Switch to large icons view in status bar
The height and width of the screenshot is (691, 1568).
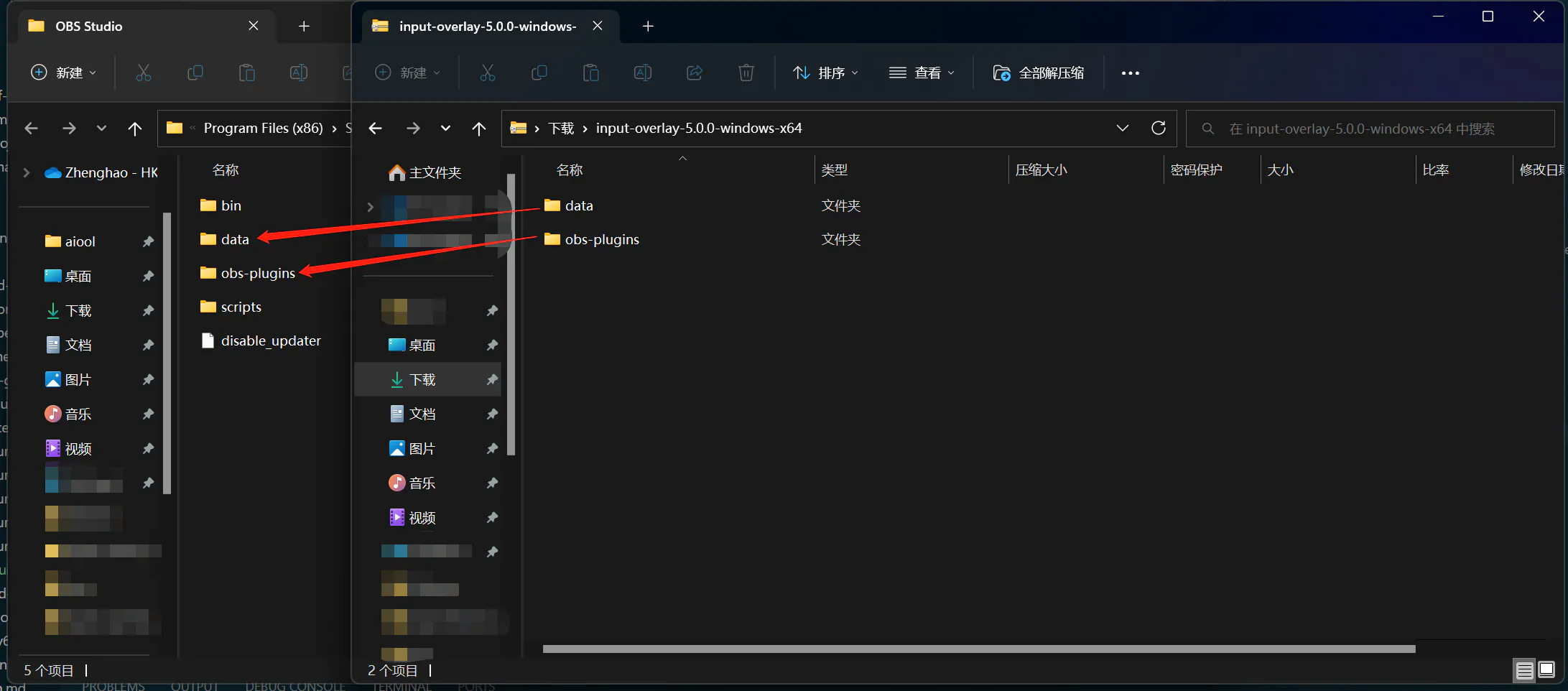[1546, 670]
